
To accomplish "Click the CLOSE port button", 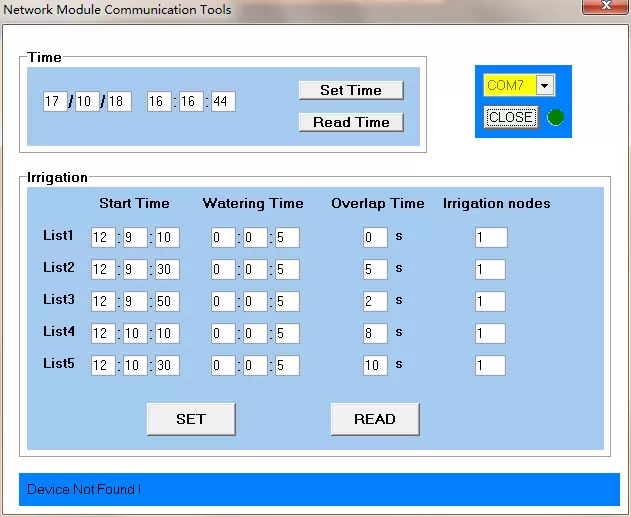I will pyautogui.click(x=511, y=117).
